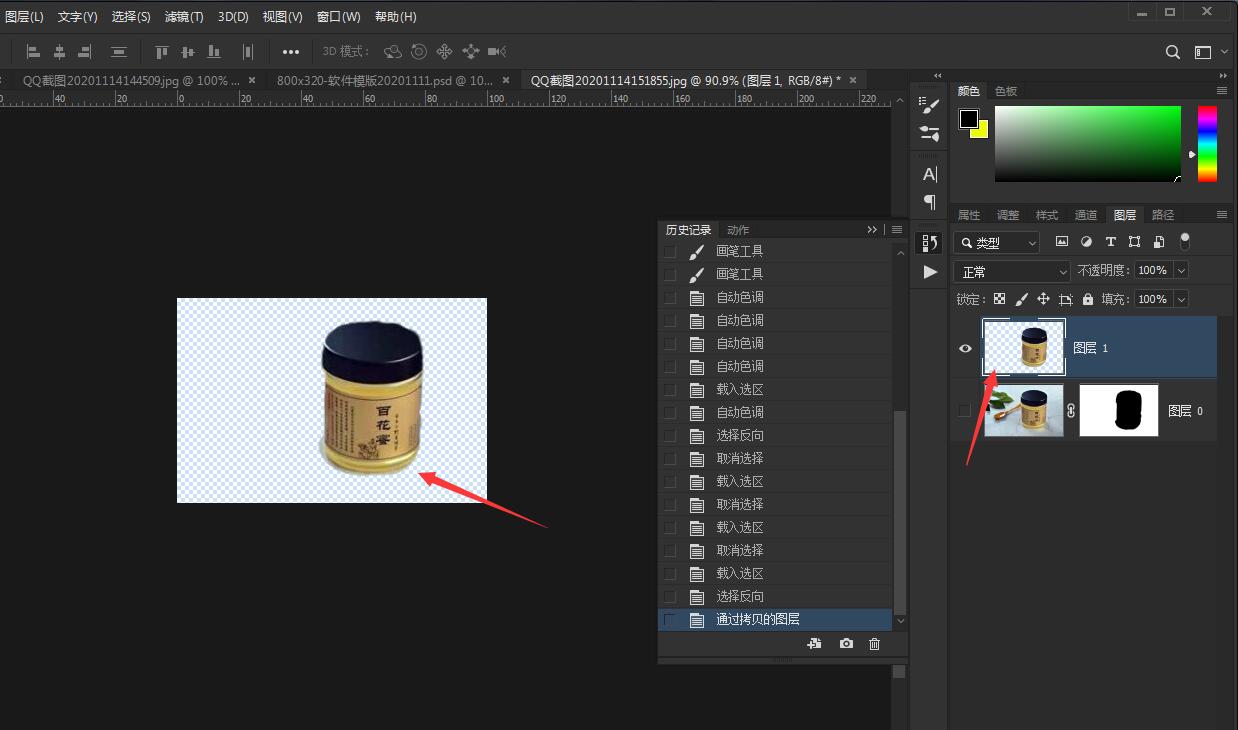This screenshot has width=1238, height=730.
Task: Hide 图层 1 using its eye icon
Action: [x=965, y=348]
